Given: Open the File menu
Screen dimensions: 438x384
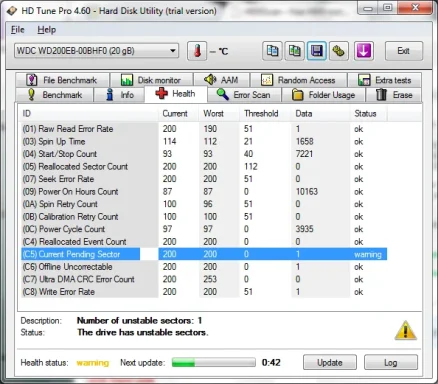Looking at the screenshot, I should (x=17, y=30).
